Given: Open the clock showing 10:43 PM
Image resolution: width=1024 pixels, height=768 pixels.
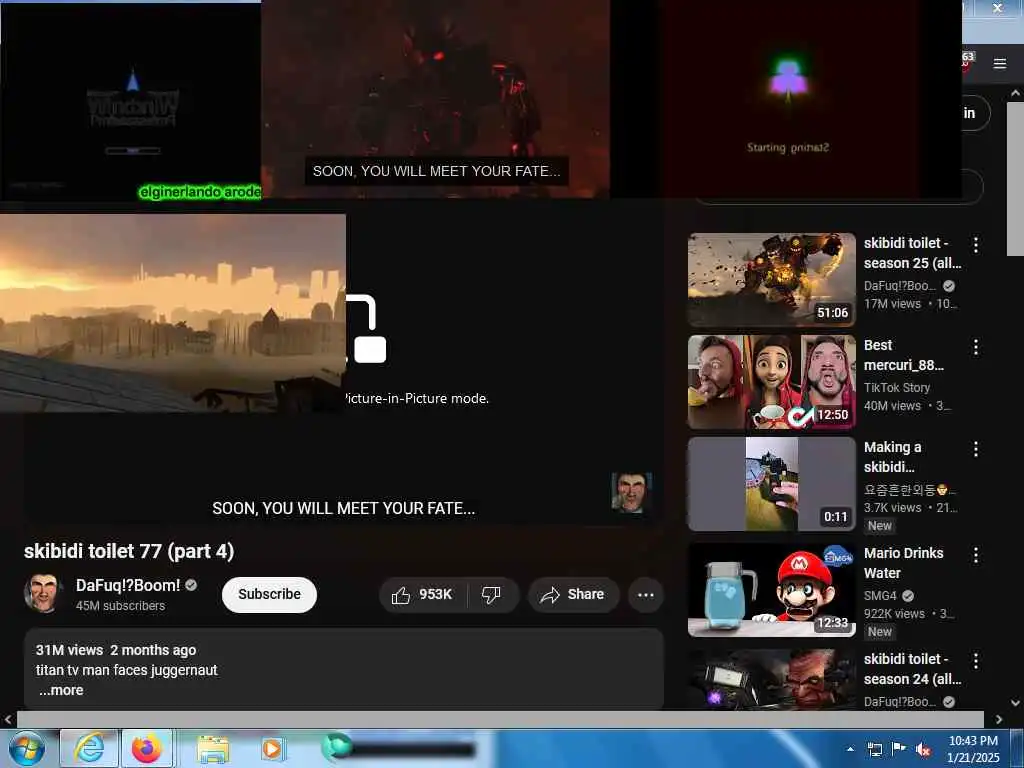Looking at the screenshot, I should click(973, 749).
